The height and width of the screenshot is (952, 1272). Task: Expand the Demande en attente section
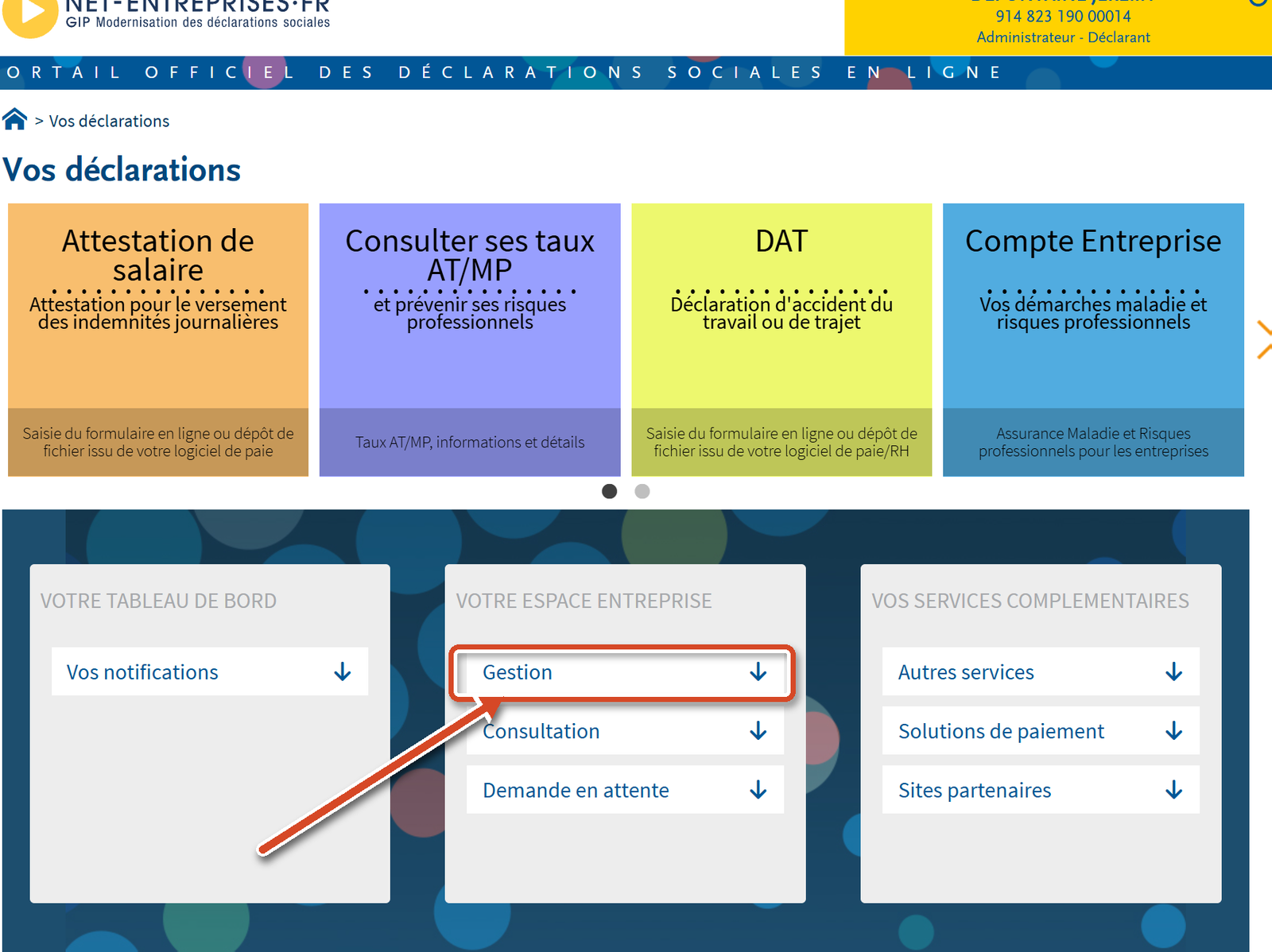tap(625, 790)
